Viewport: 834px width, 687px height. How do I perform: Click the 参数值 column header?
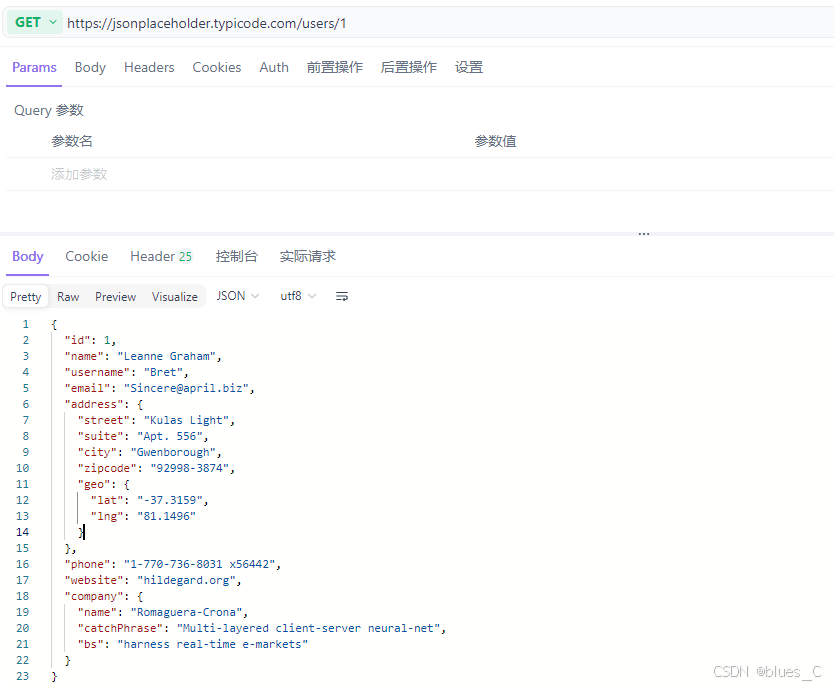[495, 141]
